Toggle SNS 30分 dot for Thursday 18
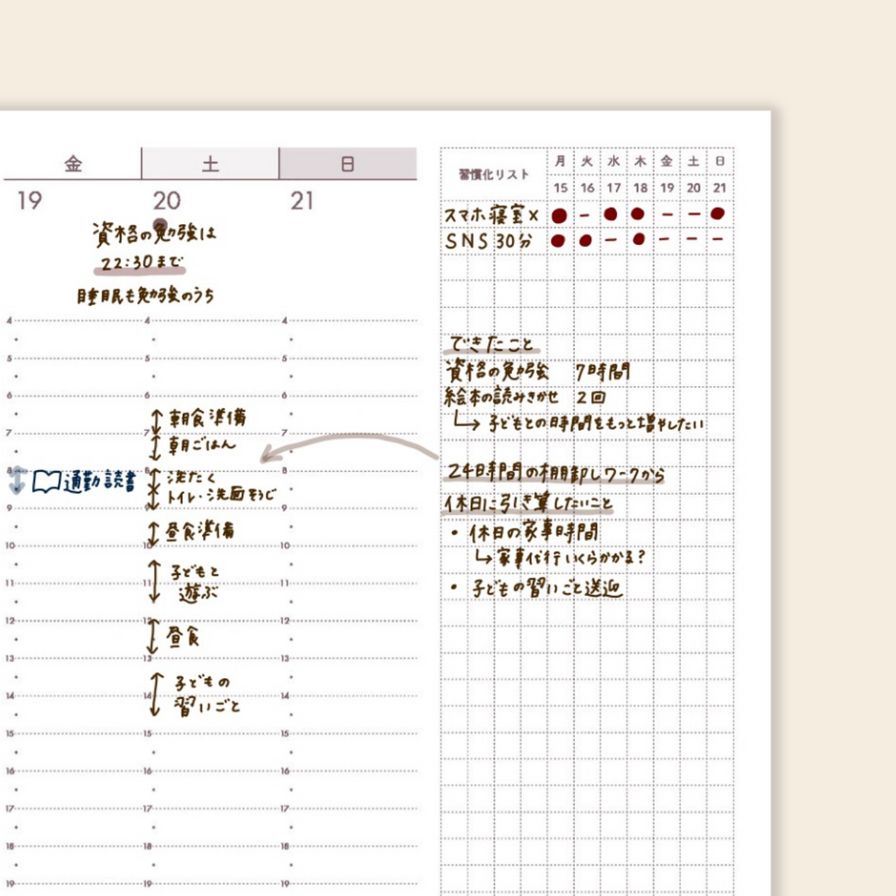The image size is (896, 896). click(x=639, y=241)
